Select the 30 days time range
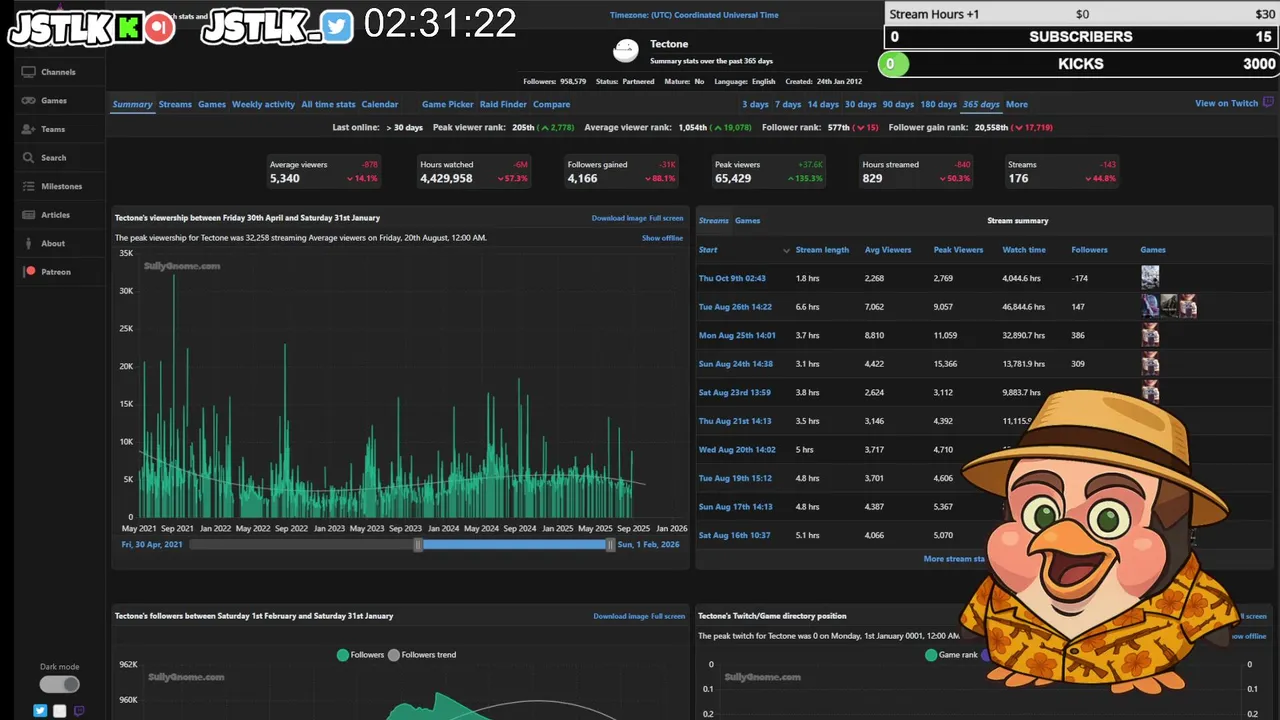This screenshot has height=720, width=1280. click(860, 104)
